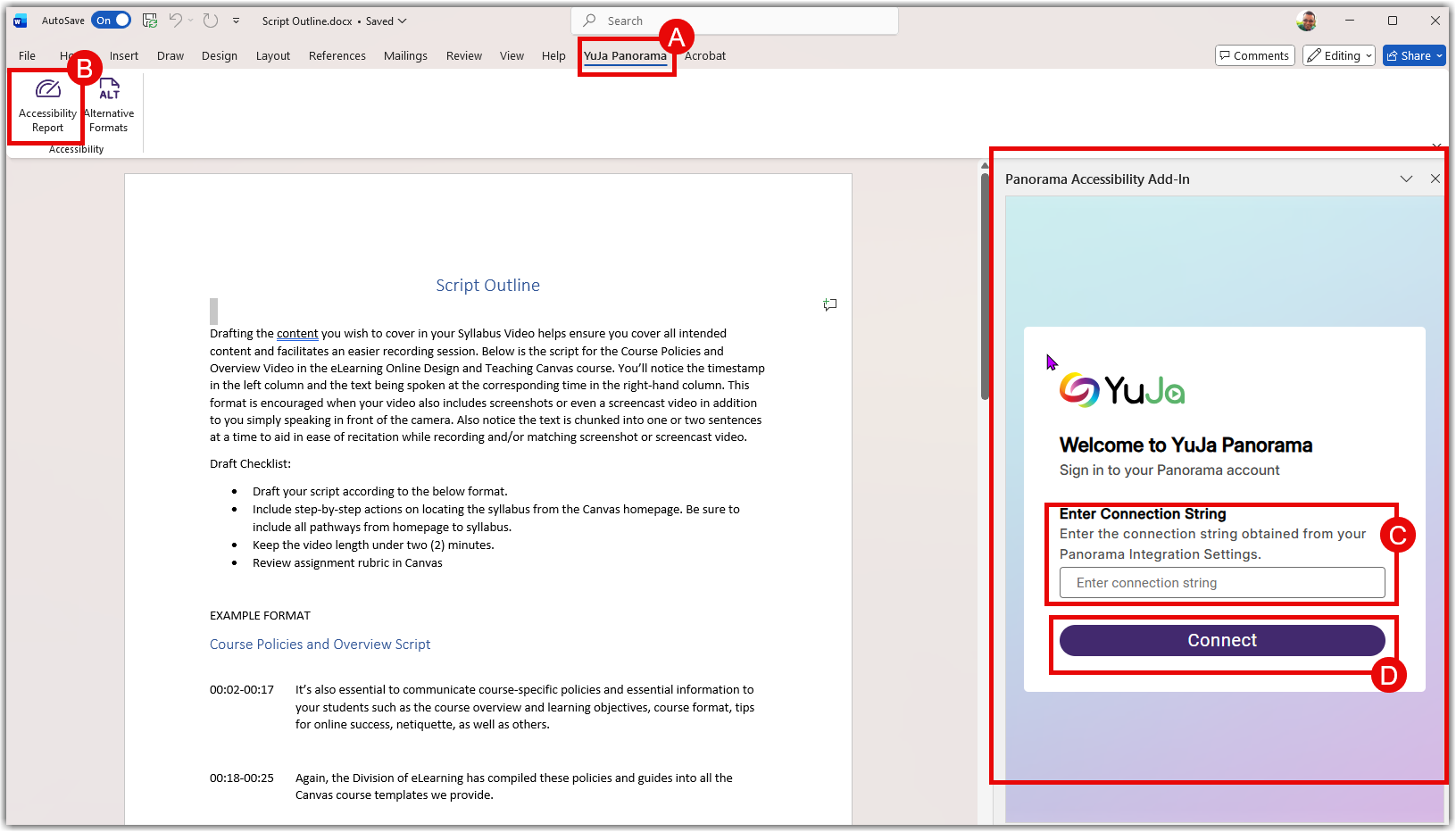The image size is (1456, 832).
Task: Close the Panorama Accessibility Add-In pane
Action: (1435, 179)
